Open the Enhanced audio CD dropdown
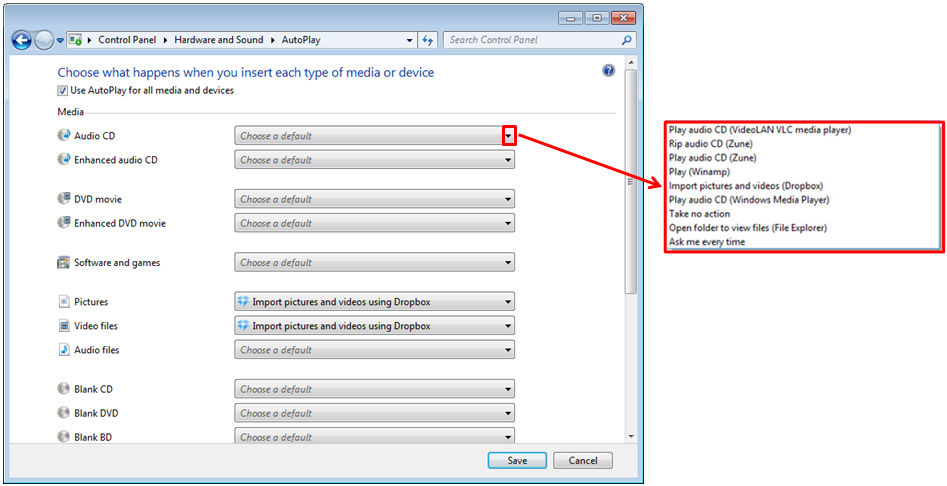 click(374, 160)
